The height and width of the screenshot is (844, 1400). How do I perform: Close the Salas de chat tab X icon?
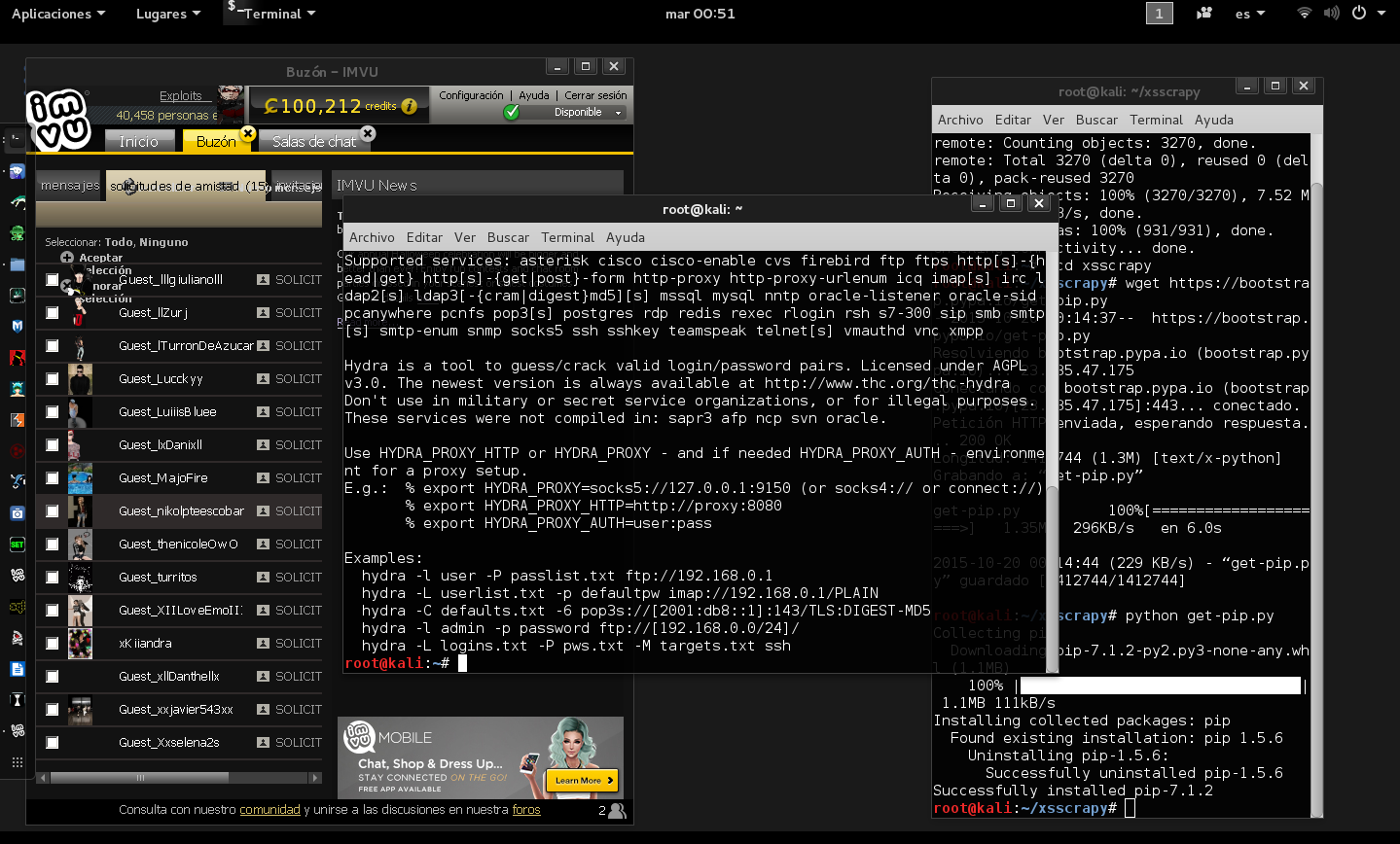[x=368, y=133]
